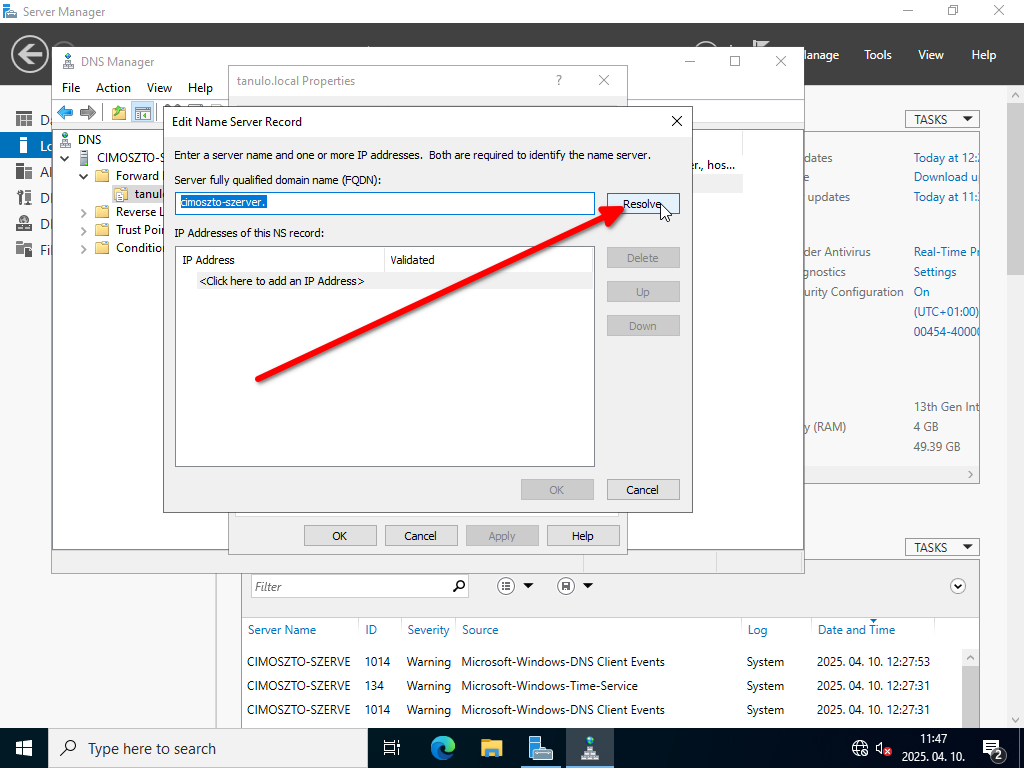
Task: Expand the Trust Points tree node
Action: [x=84, y=230]
